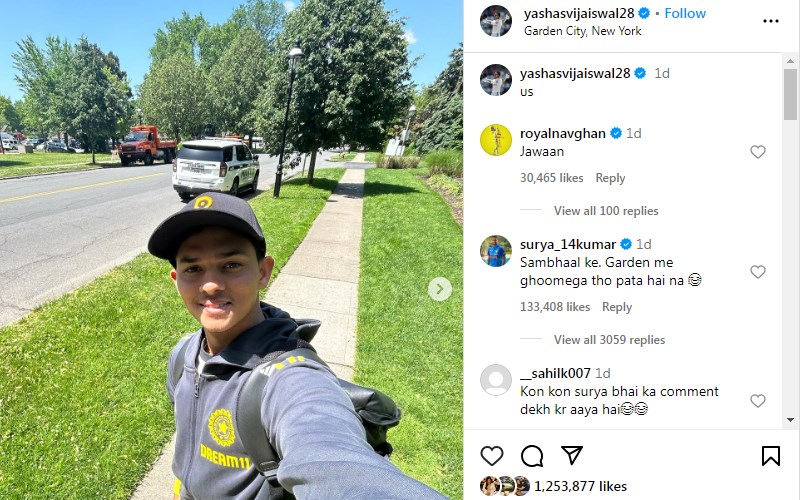View the 1,253,877 likes list
The width and height of the screenshot is (800, 500).
(x=580, y=486)
